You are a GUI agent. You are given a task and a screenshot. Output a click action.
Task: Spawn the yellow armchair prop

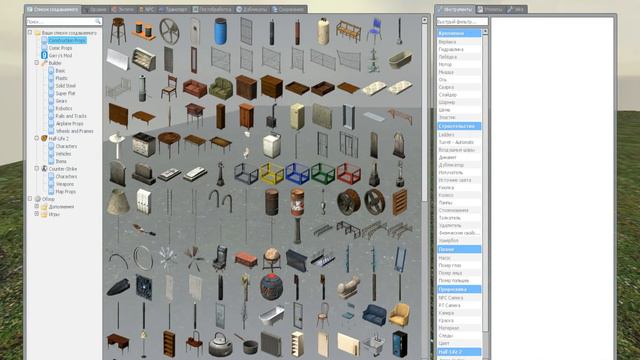[x=400, y=316]
